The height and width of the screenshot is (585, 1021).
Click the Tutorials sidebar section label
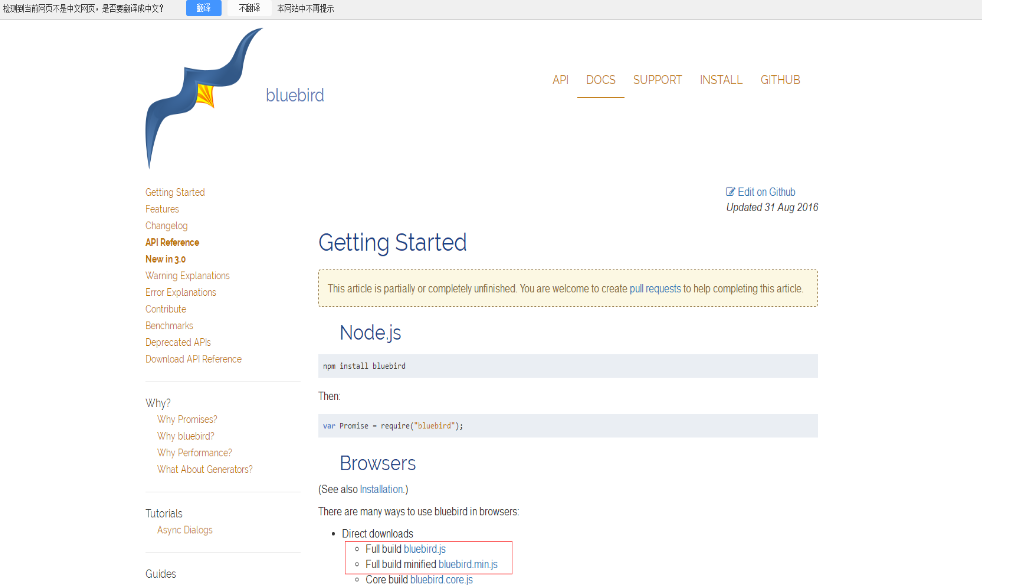[164, 513]
